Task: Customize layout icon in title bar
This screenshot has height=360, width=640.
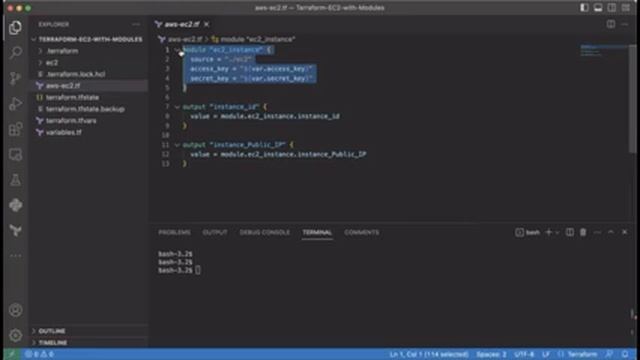Action: pos(625,8)
